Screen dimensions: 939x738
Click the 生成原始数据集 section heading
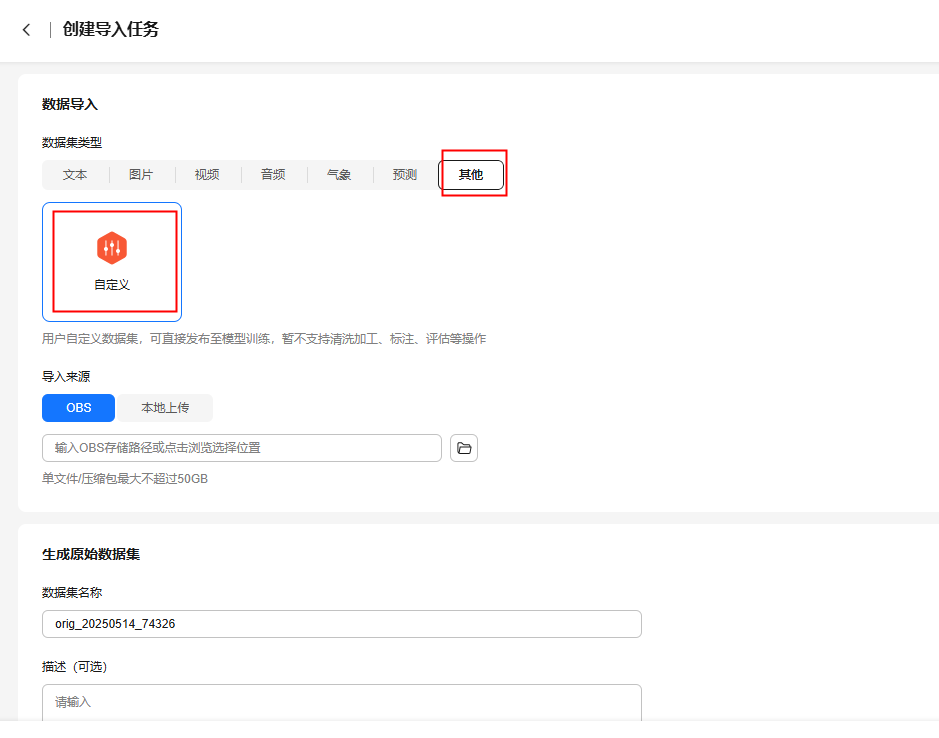coord(91,554)
